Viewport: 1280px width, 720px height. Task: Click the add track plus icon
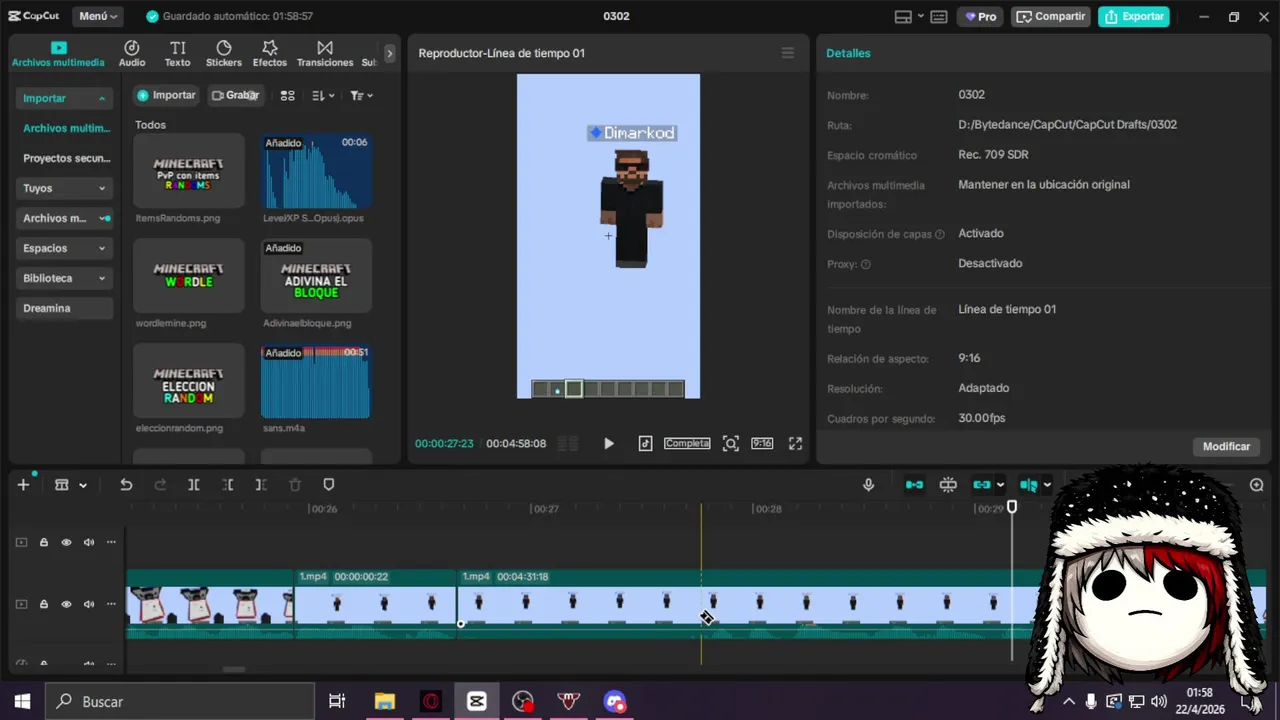pyautogui.click(x=23, y=485)
